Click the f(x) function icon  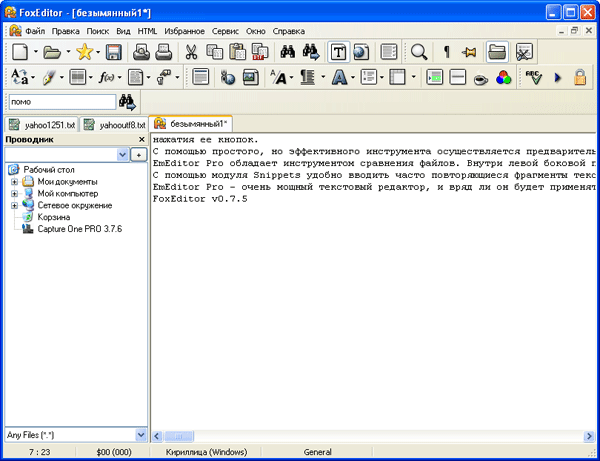[x=106, y=77]
